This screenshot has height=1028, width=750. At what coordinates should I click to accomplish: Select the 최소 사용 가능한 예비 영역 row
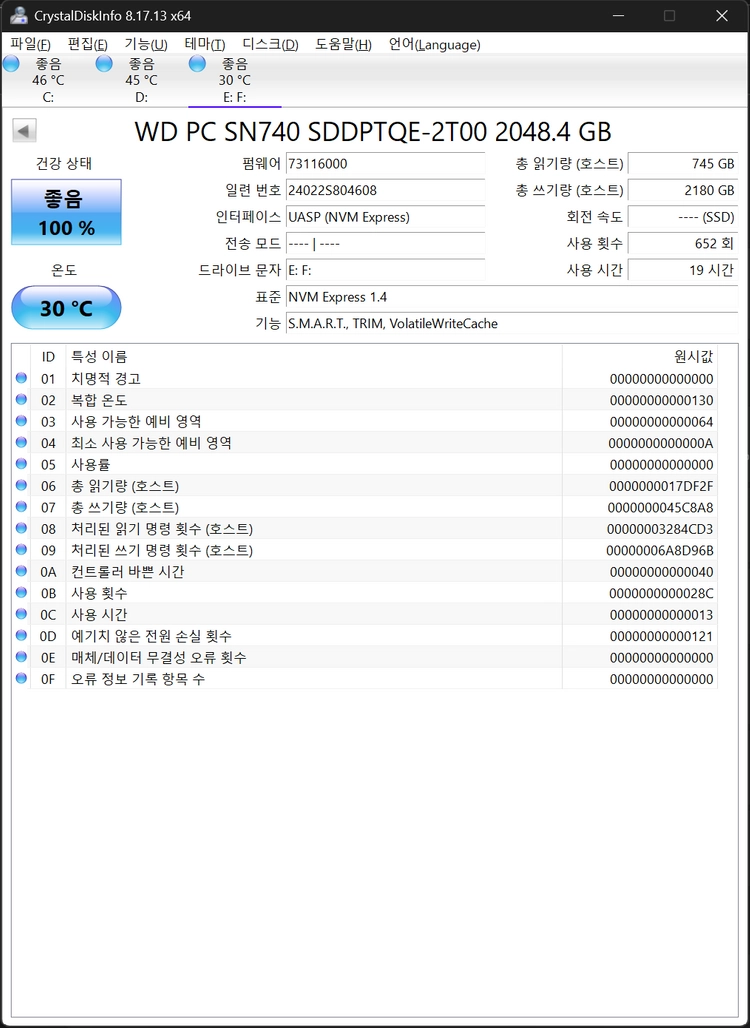click(365, 443)
